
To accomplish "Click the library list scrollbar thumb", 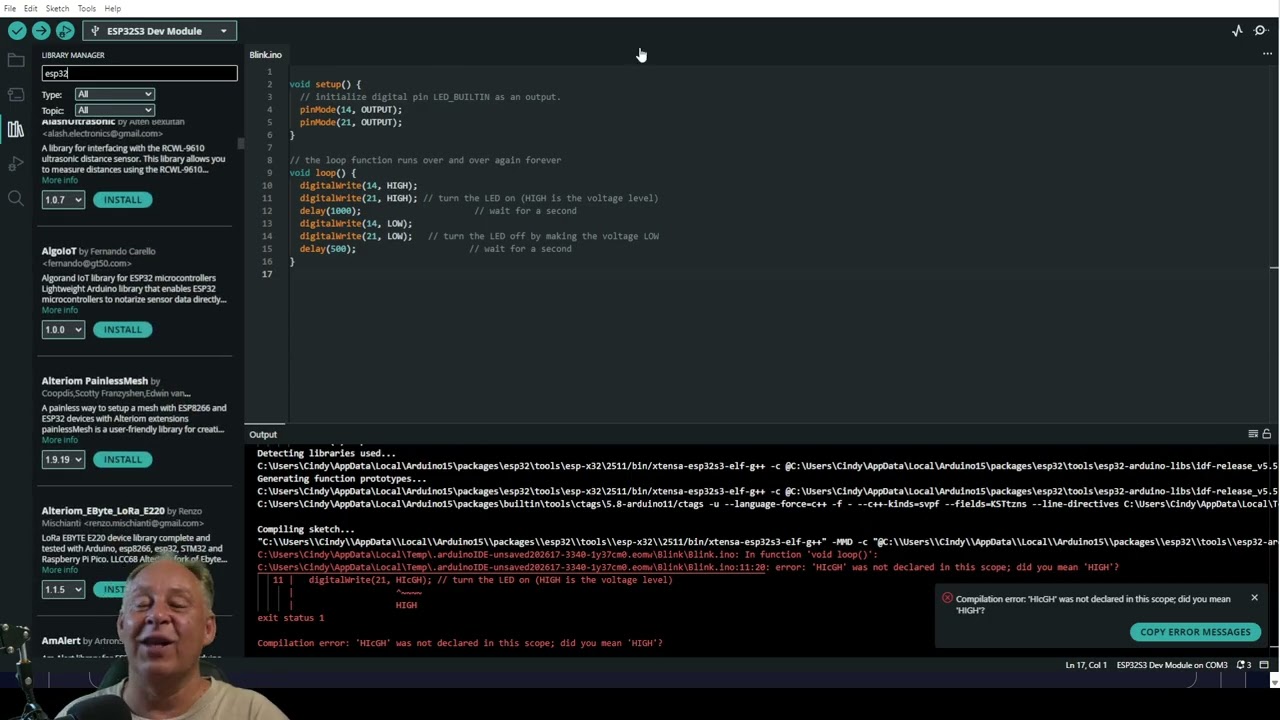I will pyautogui.click(x=241, y=143).
